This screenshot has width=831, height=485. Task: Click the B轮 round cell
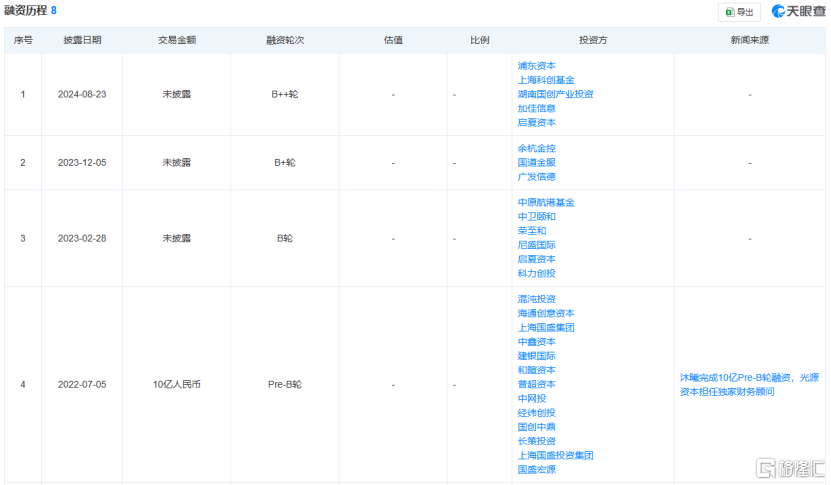coord(285,239)
